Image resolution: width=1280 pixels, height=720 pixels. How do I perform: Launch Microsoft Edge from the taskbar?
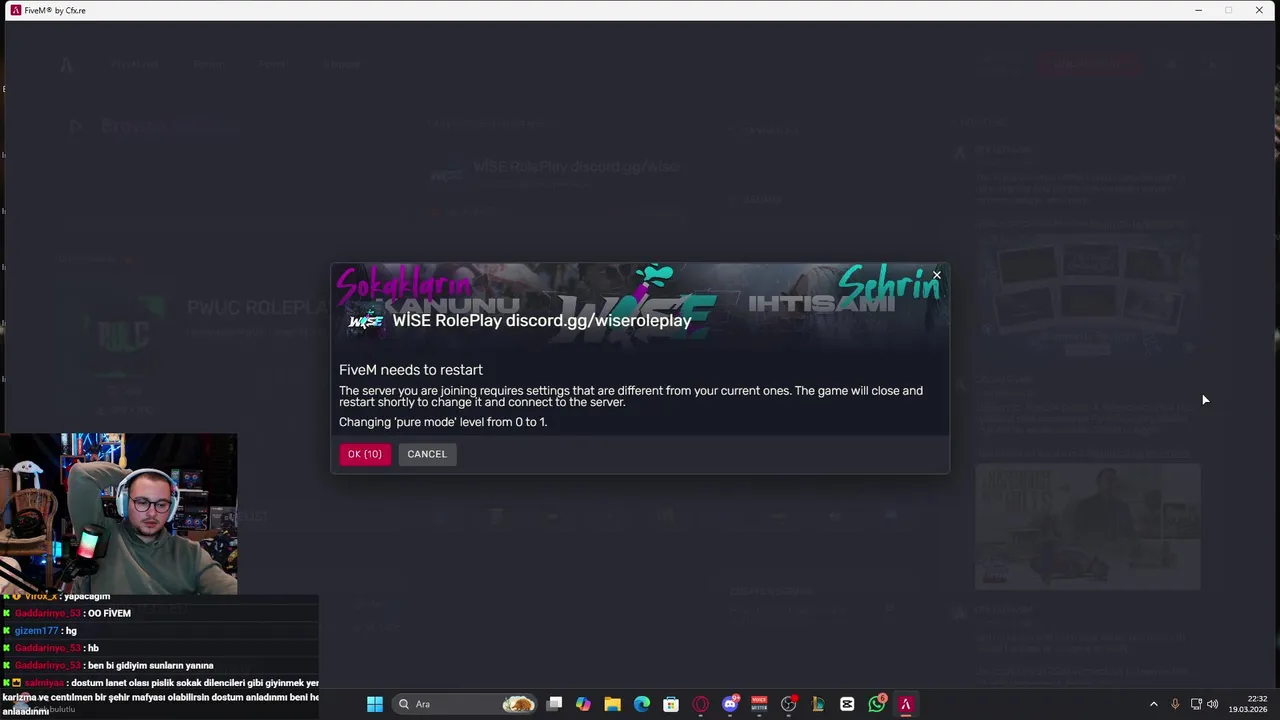642,704
